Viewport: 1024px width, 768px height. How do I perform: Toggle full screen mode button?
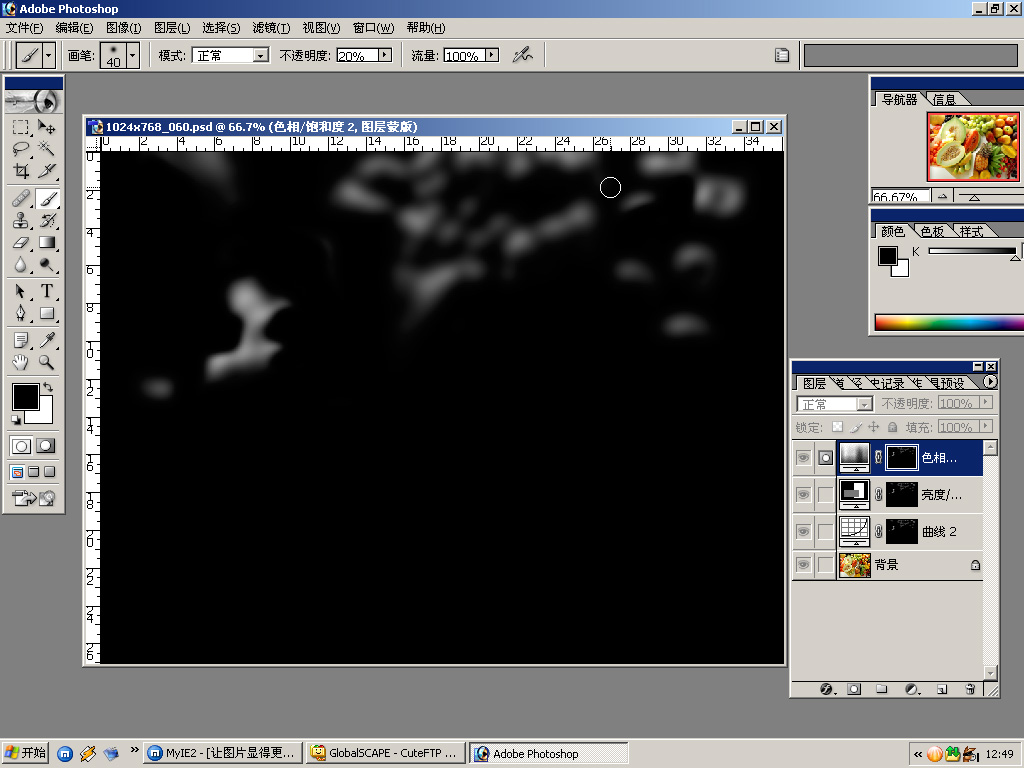[x=50, y=472]
